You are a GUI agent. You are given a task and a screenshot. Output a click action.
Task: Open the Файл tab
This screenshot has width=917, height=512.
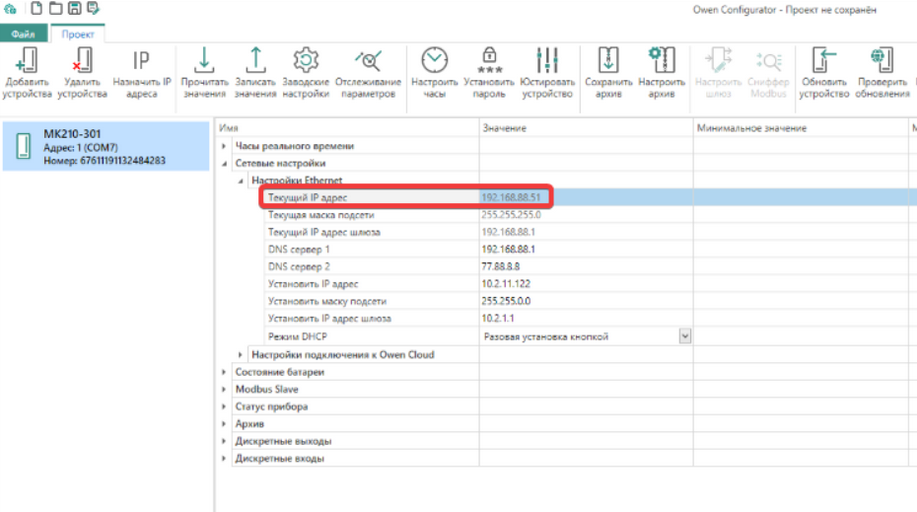coord(23,34)
